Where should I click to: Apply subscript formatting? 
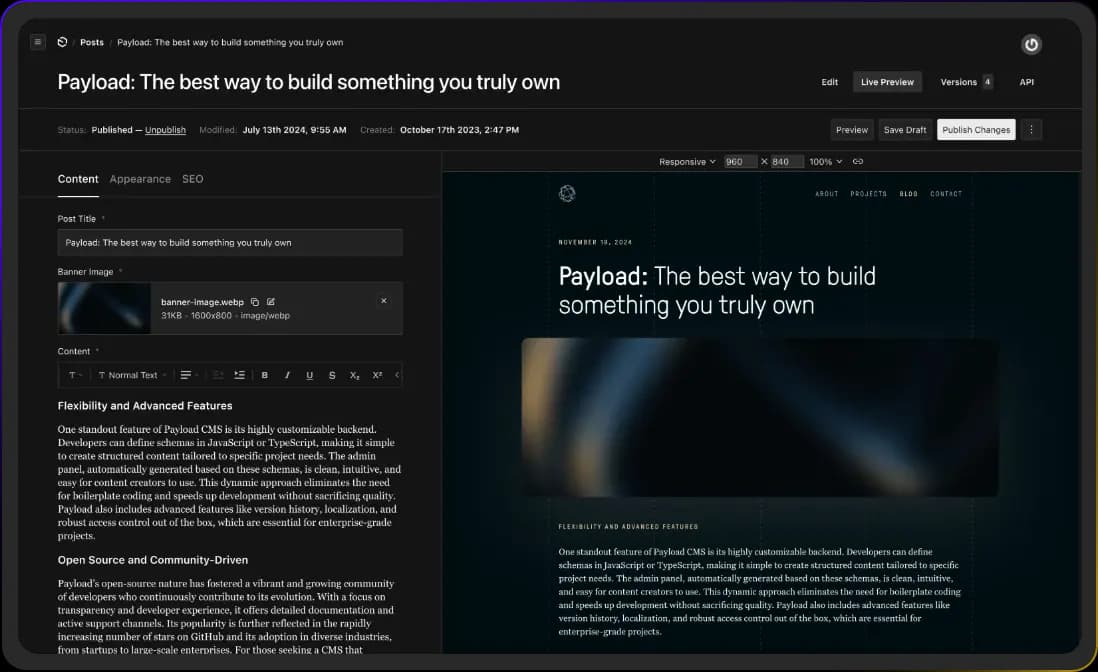point(354,375)
